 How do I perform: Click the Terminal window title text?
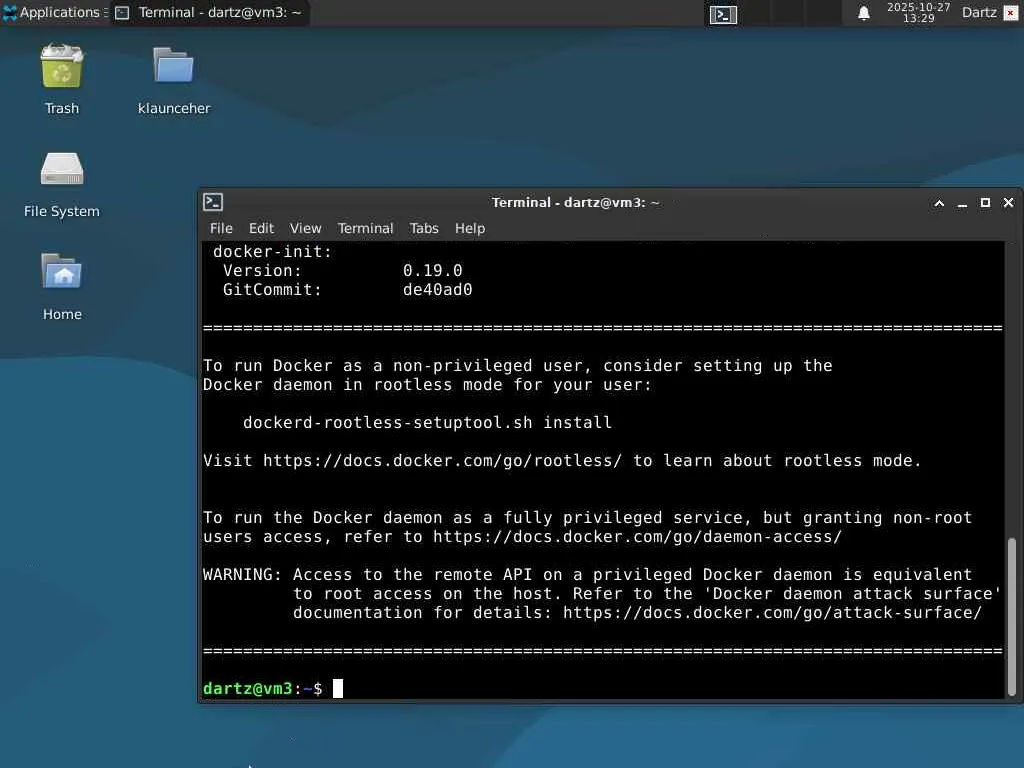(575, 202)
